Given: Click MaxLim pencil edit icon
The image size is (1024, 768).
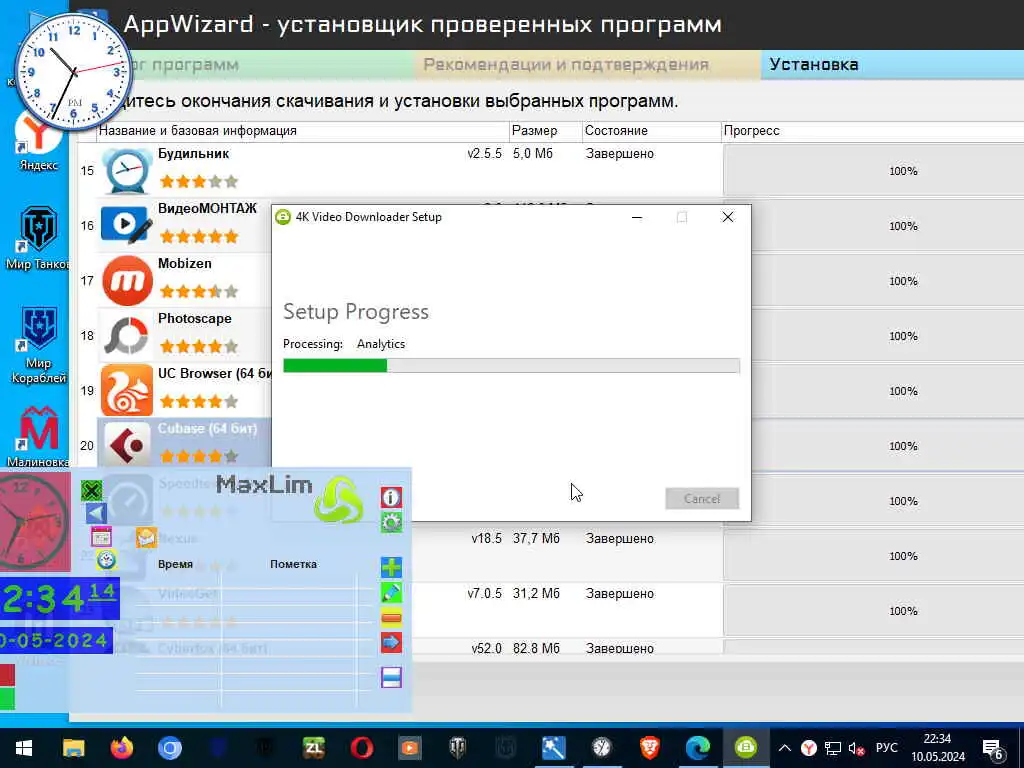Looking at the screenshot, I should pos(391,592).
